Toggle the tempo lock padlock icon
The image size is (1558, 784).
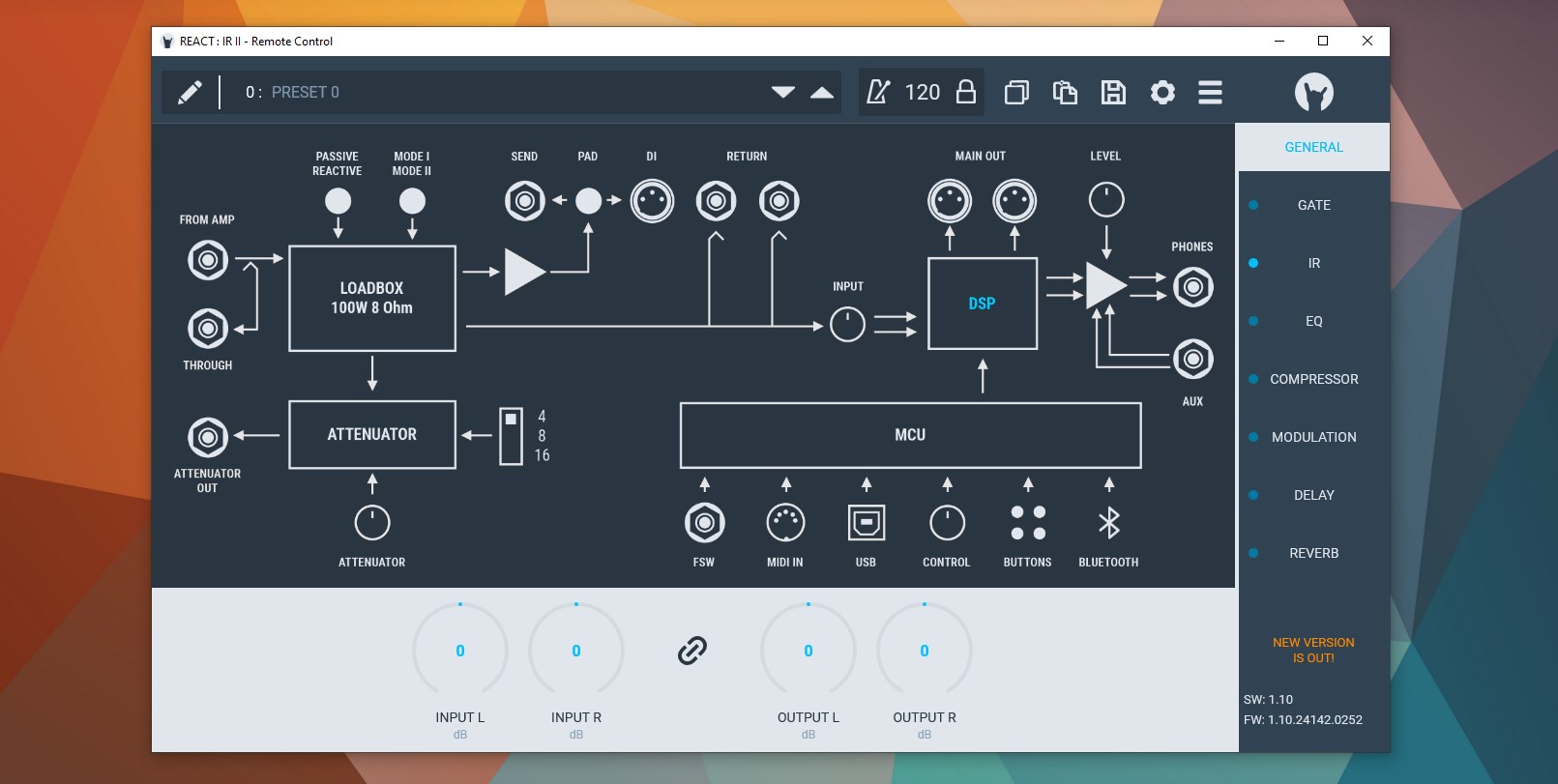[965, 92]
